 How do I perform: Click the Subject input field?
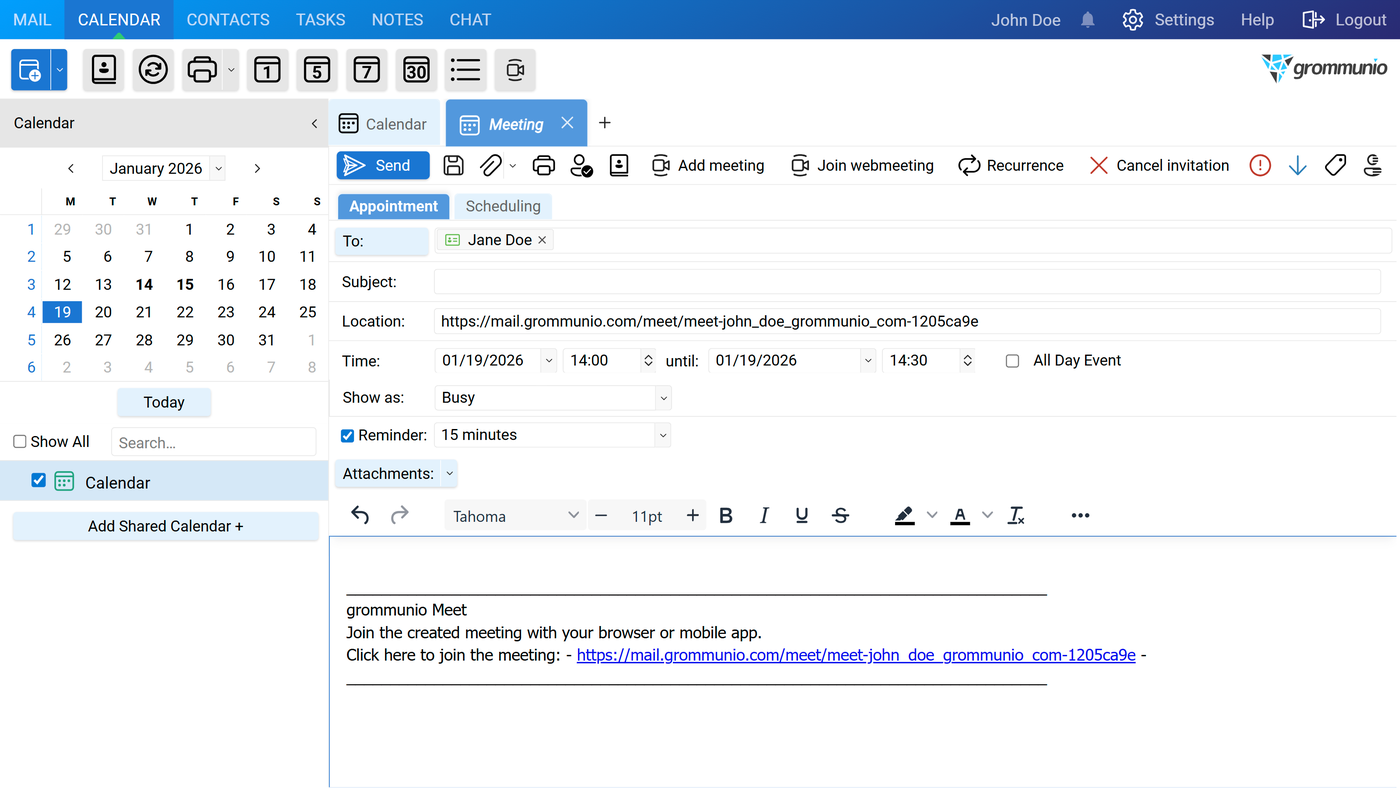[x=907, y=282]
